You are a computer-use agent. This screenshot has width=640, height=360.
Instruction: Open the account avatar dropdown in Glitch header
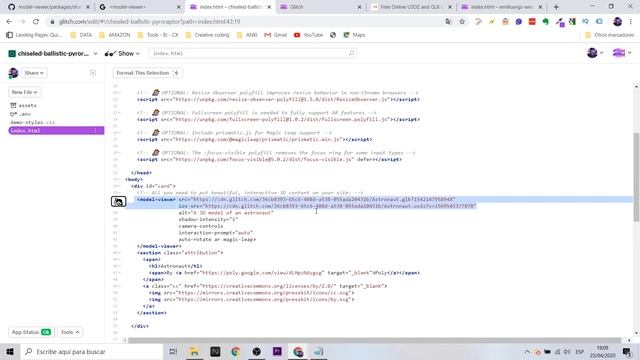pos(595,53)
